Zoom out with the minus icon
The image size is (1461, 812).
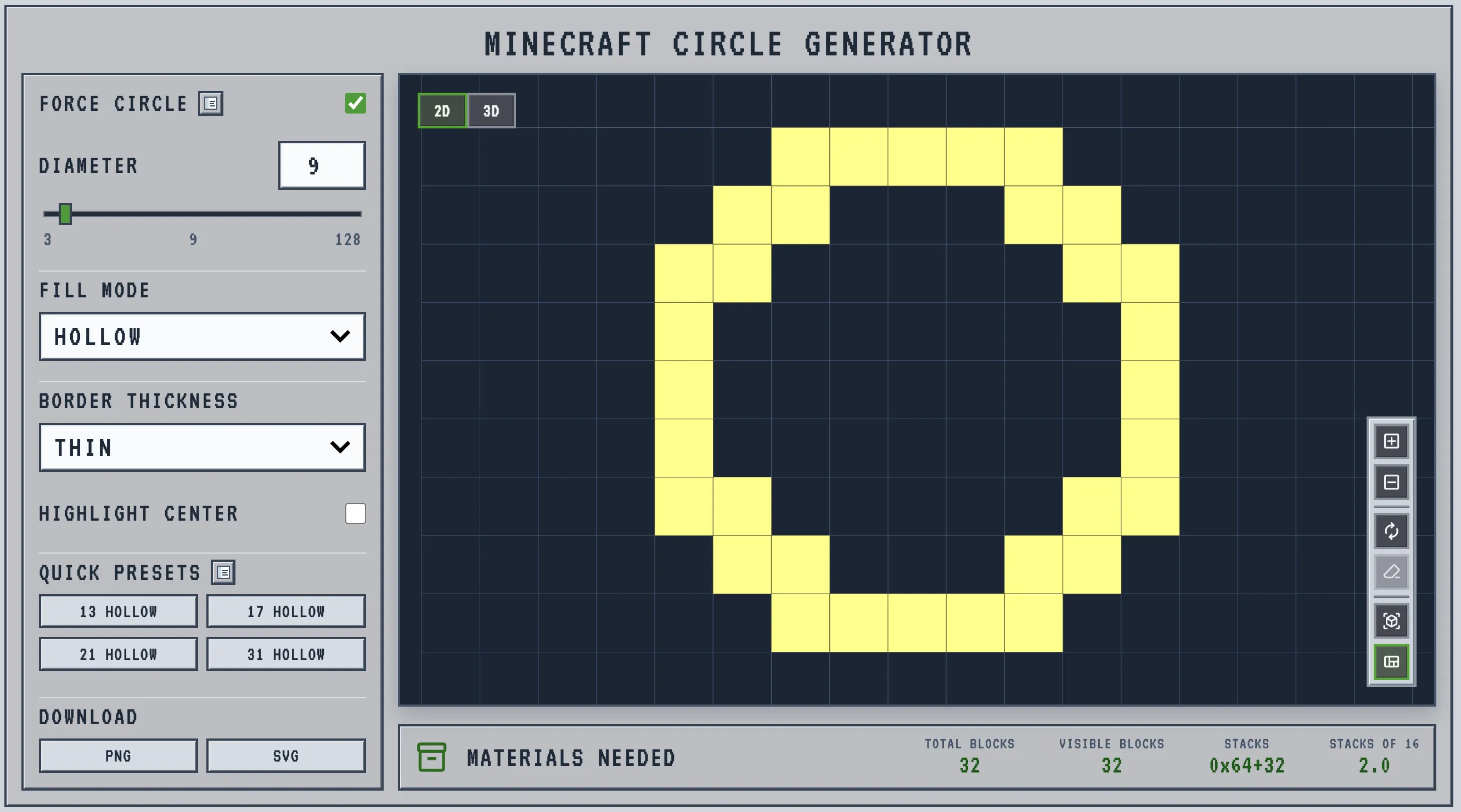[1391, 483]
